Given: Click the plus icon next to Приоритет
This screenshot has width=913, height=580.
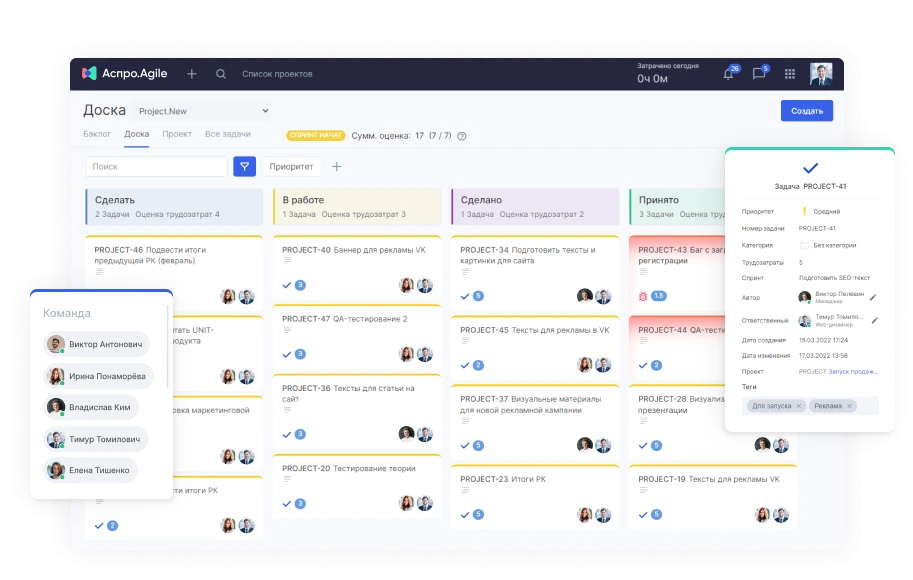Looking at the screenshot, I should pos(337,167).
